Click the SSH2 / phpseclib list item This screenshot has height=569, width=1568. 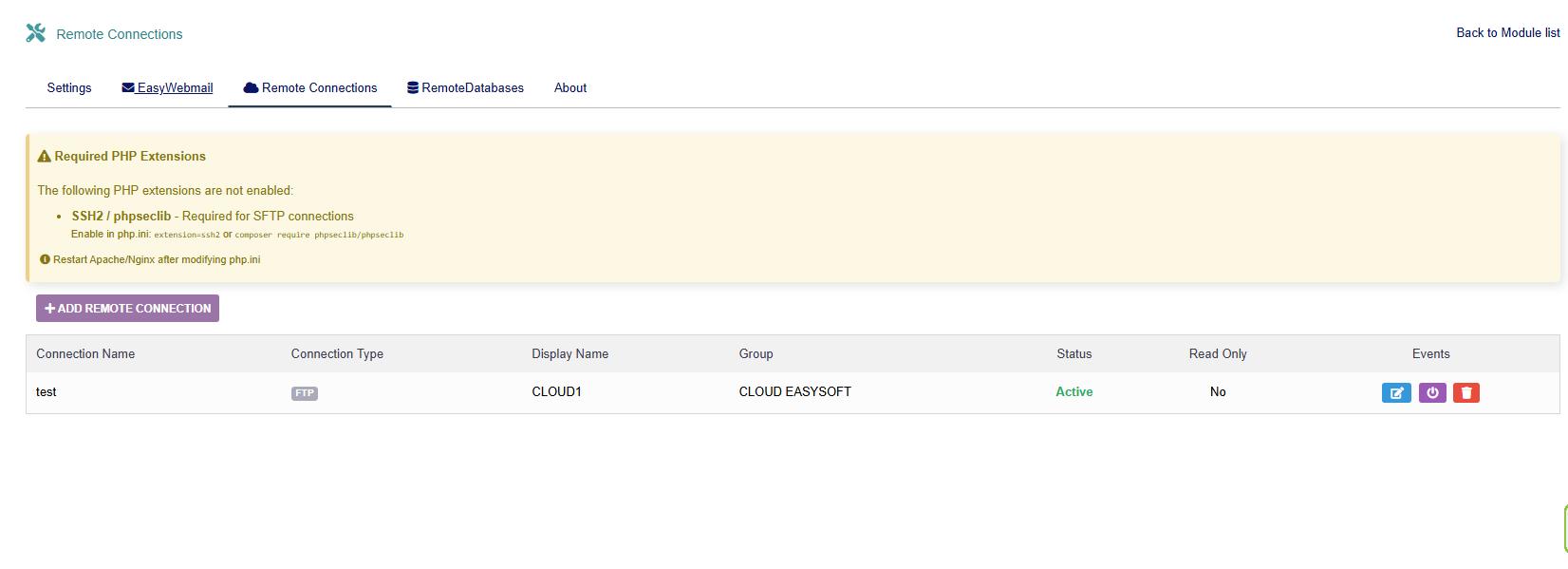pyautogui.click(x=213, y=216)
